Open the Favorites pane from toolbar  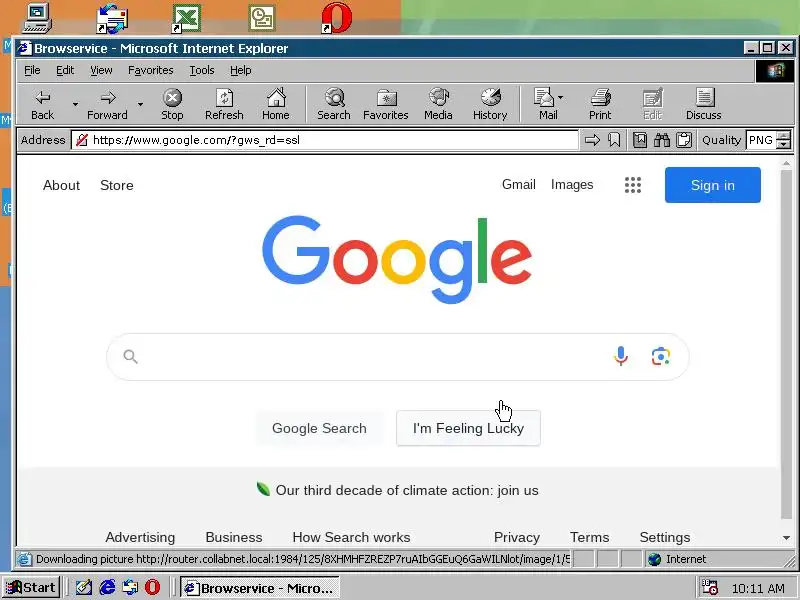[386, 105]
